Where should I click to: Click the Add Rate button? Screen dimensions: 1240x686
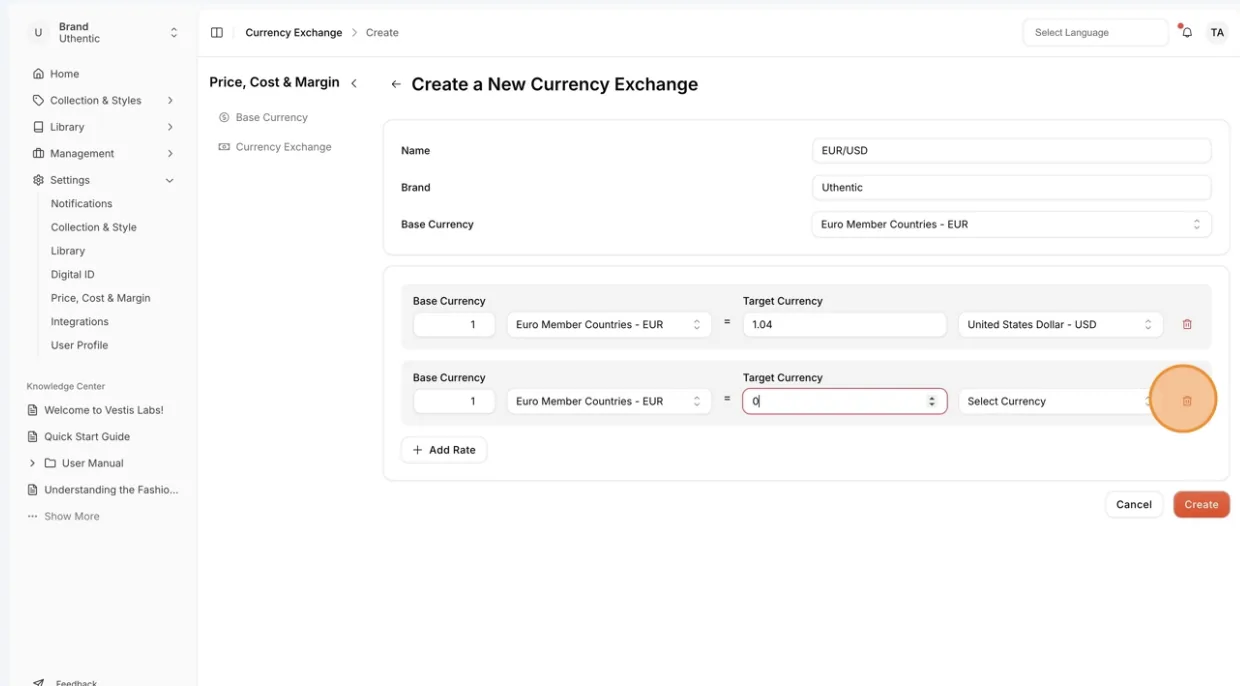(x=444, y=450)
